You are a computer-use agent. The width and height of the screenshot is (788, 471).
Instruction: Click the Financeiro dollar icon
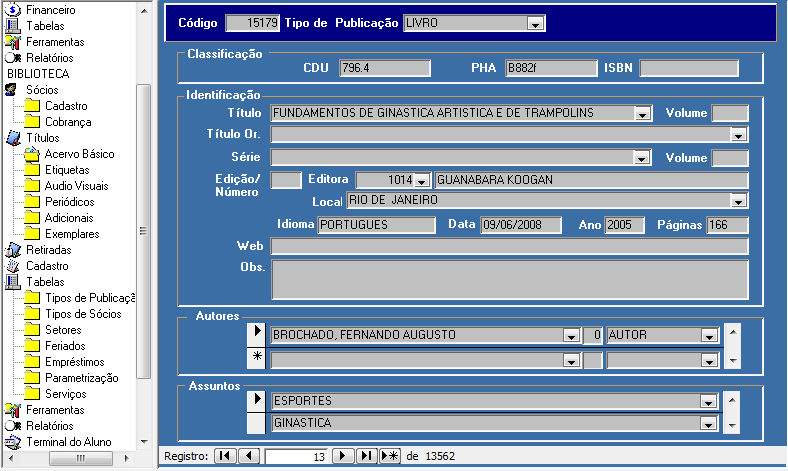[13, 10]
